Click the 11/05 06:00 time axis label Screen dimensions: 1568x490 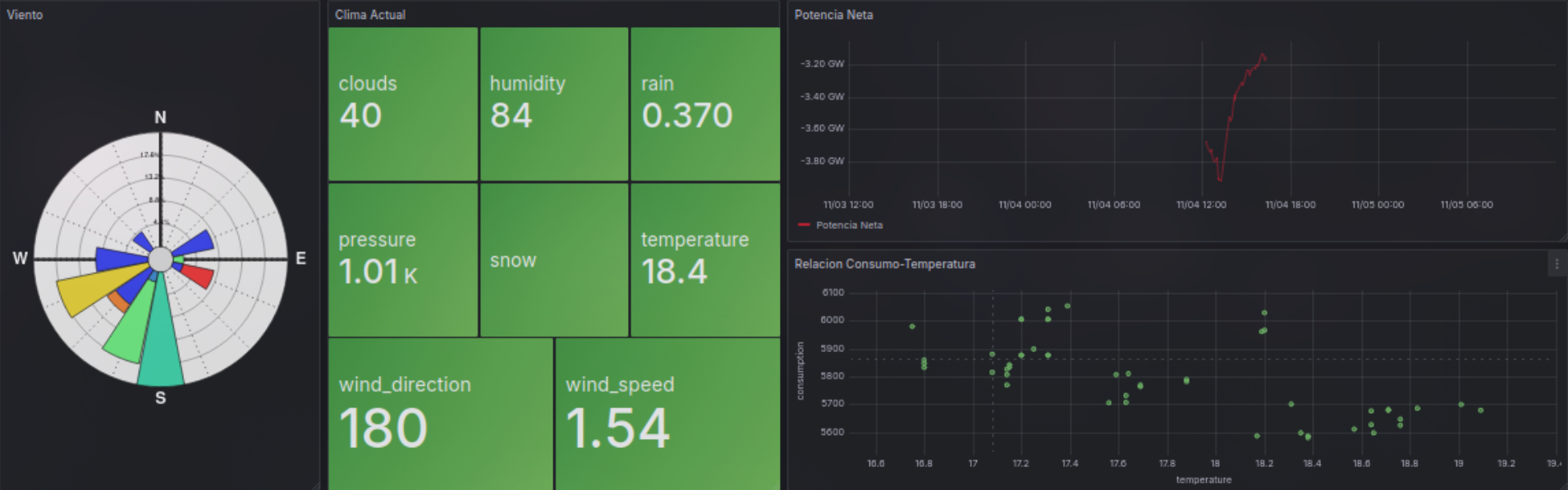1466,205
